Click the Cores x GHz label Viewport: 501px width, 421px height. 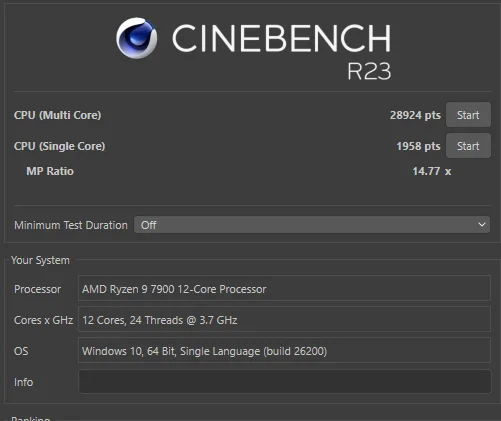(43, 320)
